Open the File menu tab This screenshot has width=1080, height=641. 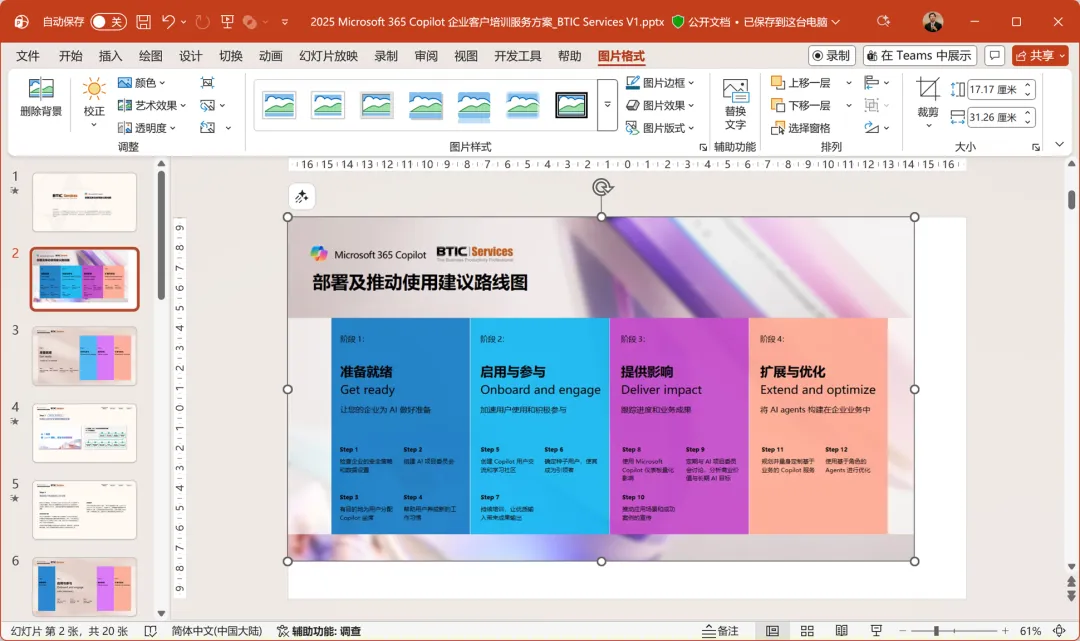click(x=28, y=56)
